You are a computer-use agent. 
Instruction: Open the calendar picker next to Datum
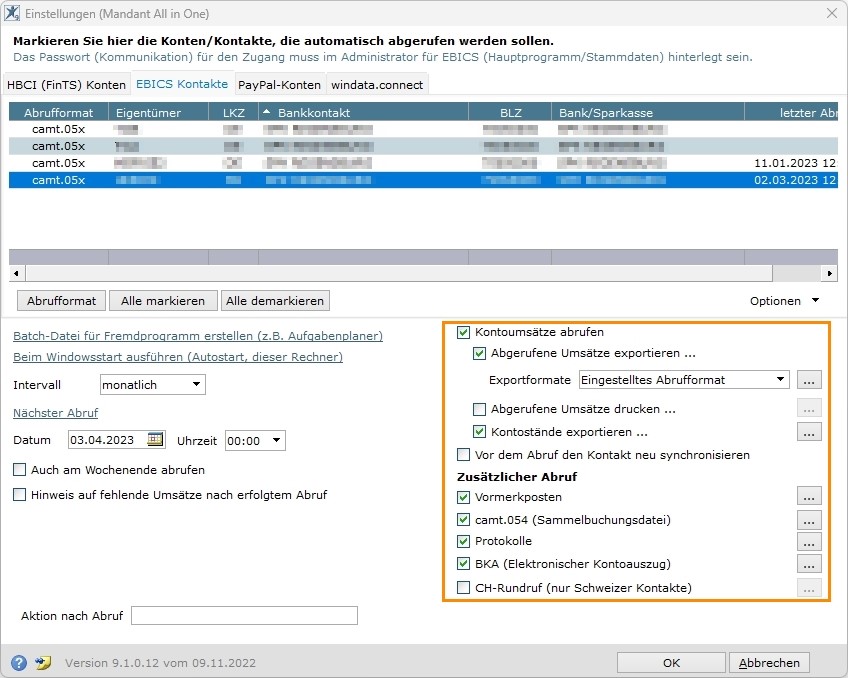click(155, 440)
